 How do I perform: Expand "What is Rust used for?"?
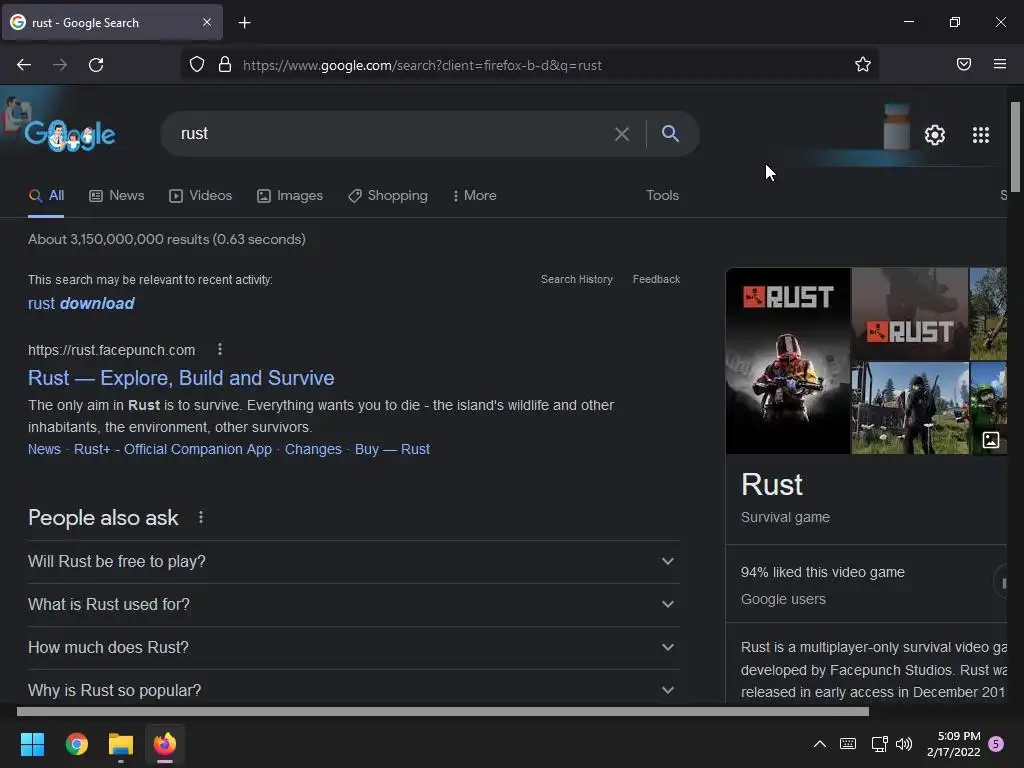click(354, 605)
